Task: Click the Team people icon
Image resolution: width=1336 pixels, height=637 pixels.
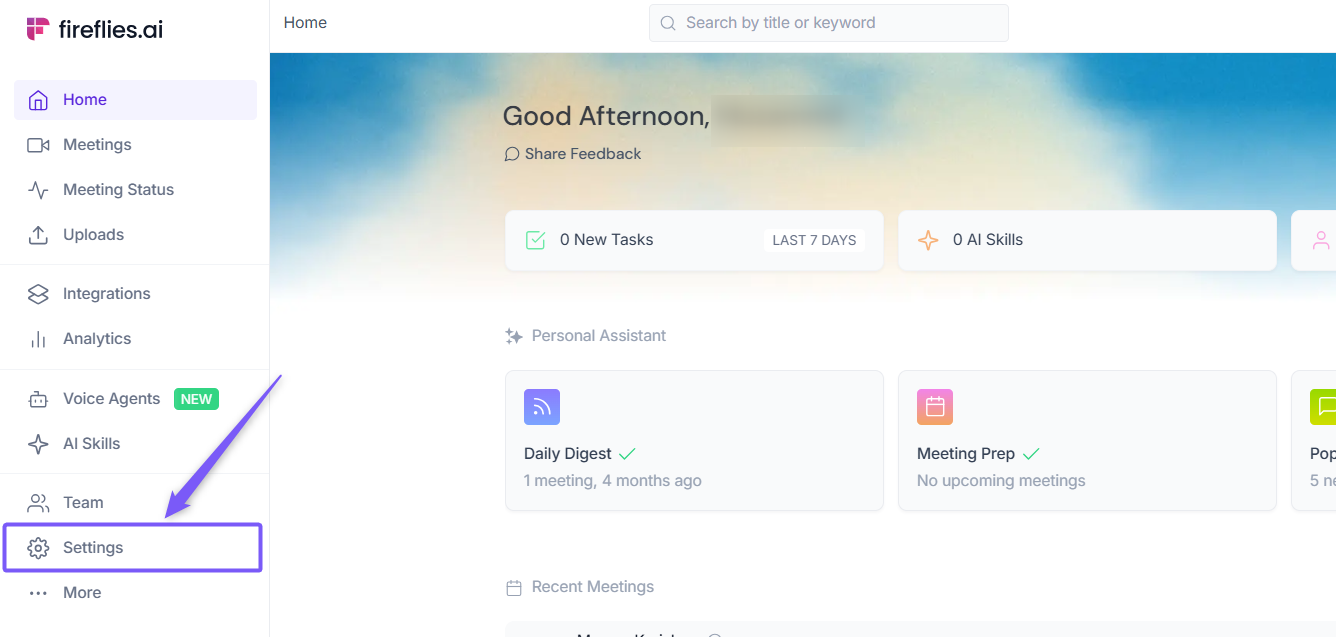Action: point(38,503)
